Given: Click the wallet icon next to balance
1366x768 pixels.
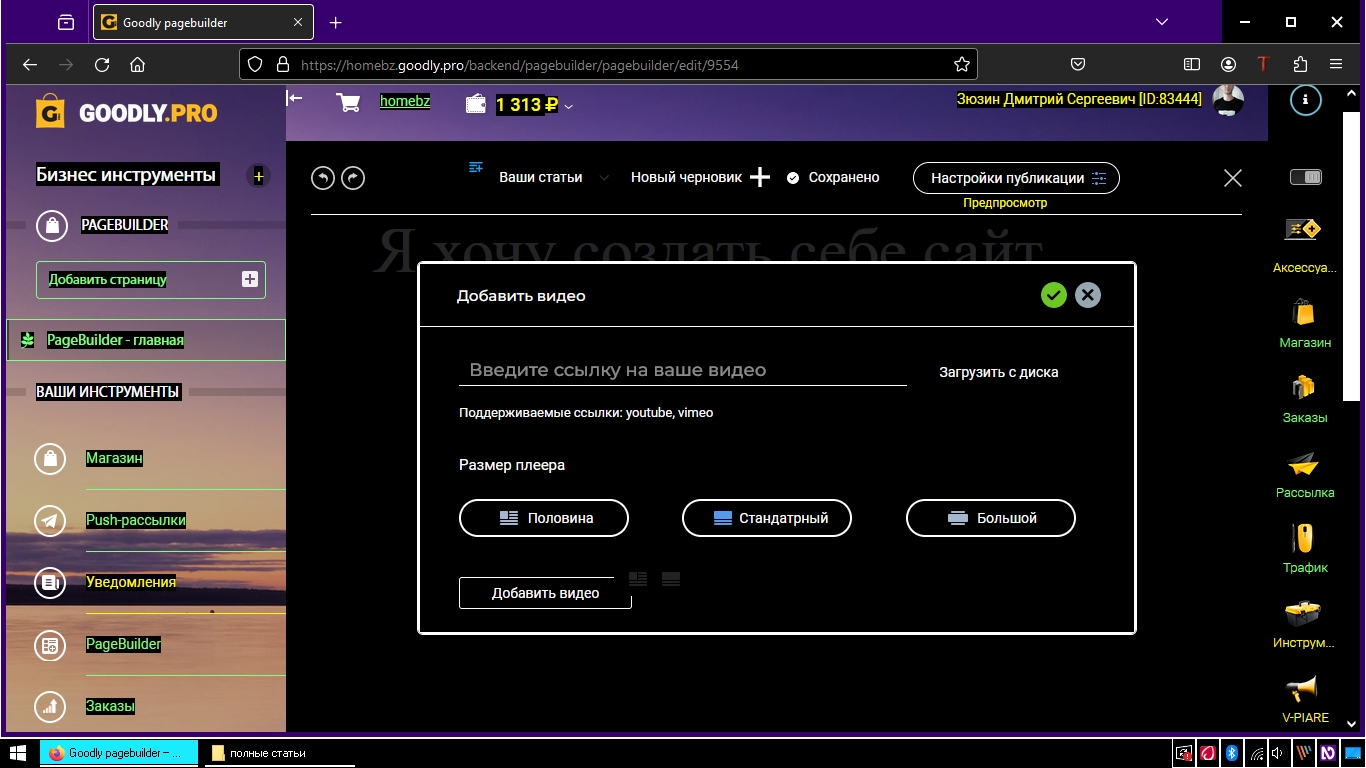Looking at the screenshot, I should tap(477, 104).
